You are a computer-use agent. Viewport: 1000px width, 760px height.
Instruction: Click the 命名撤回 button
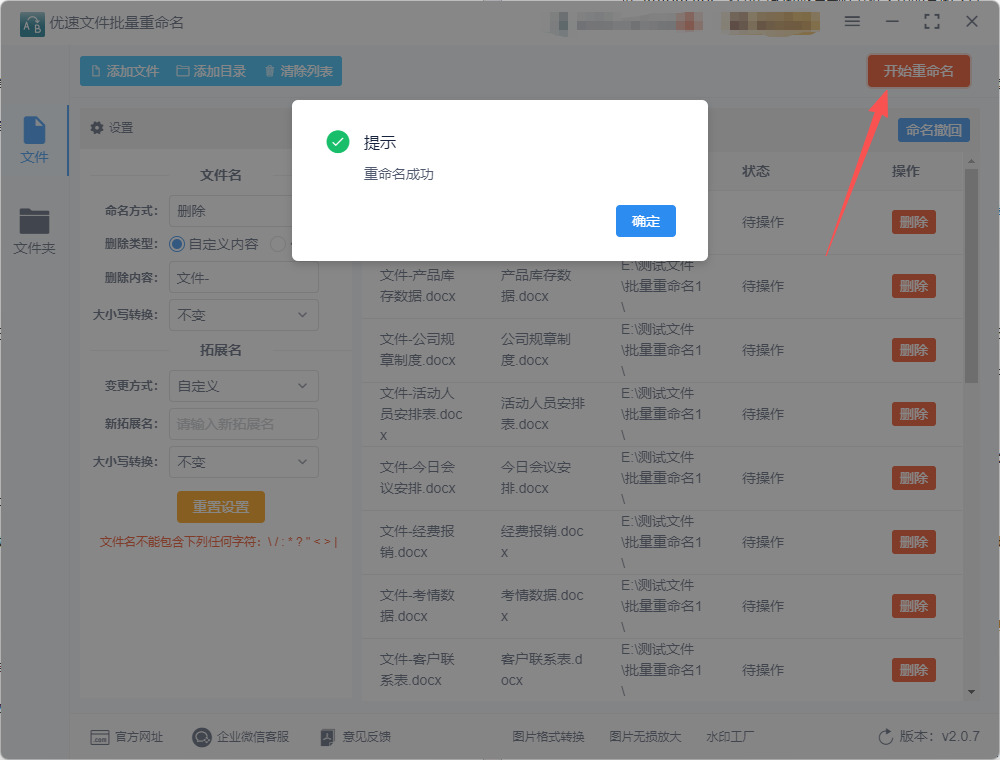[934, 130]
